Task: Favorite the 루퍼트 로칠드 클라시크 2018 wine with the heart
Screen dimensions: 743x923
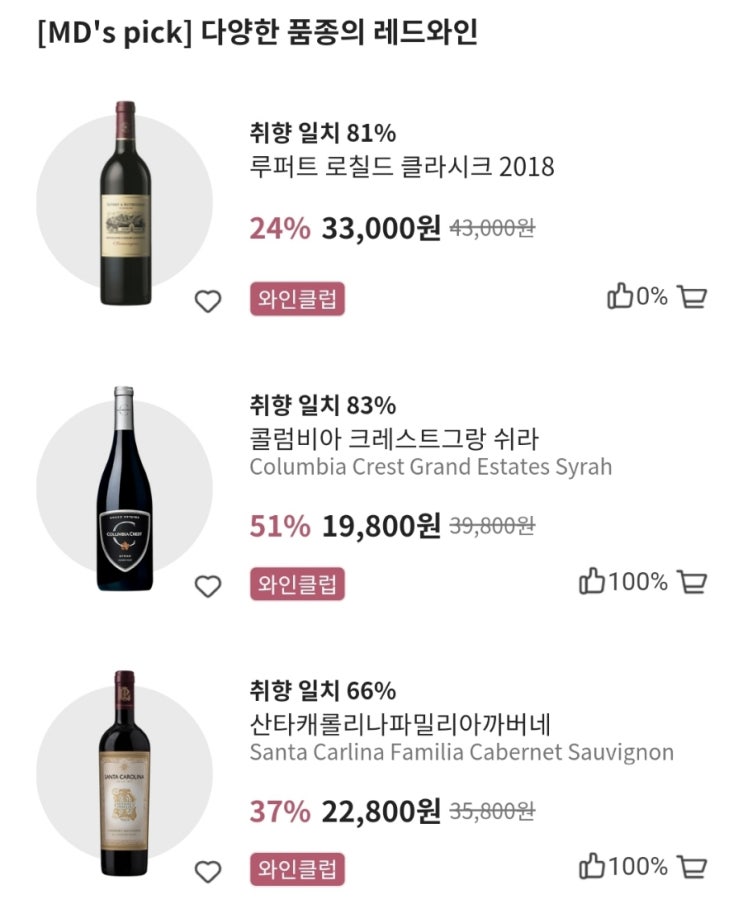Action: (207, 300)
